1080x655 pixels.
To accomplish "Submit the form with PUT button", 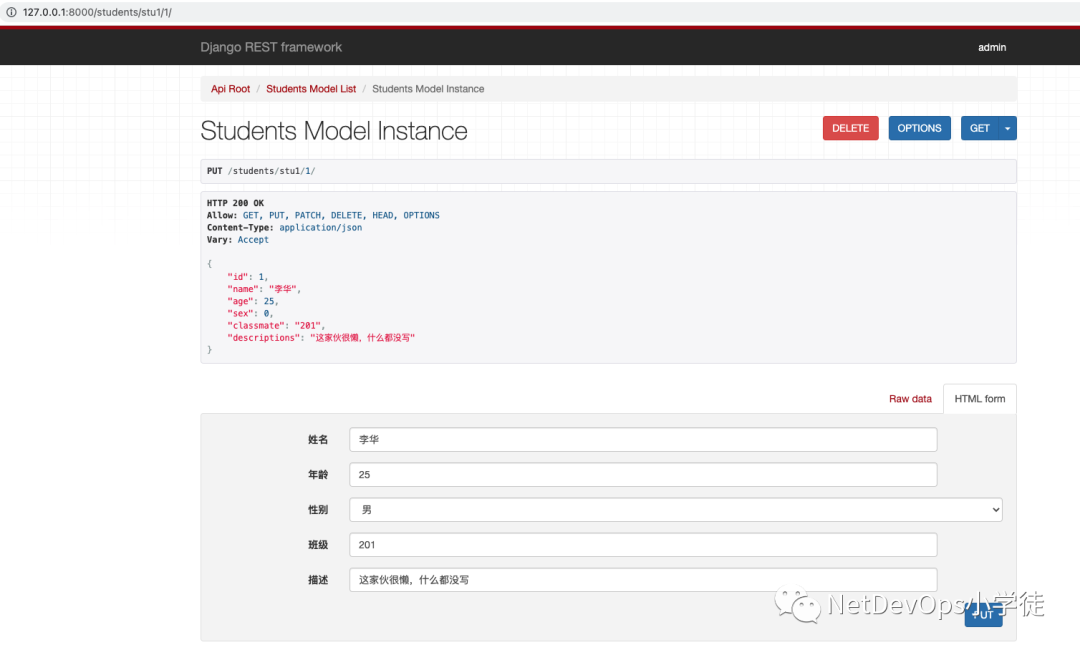I will coord(983,614).
